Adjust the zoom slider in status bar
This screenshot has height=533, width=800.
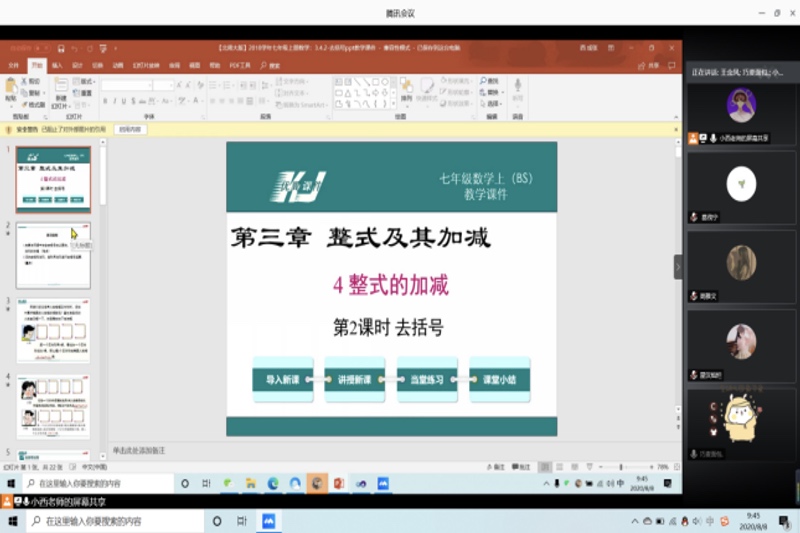click(x=621, y=467)
